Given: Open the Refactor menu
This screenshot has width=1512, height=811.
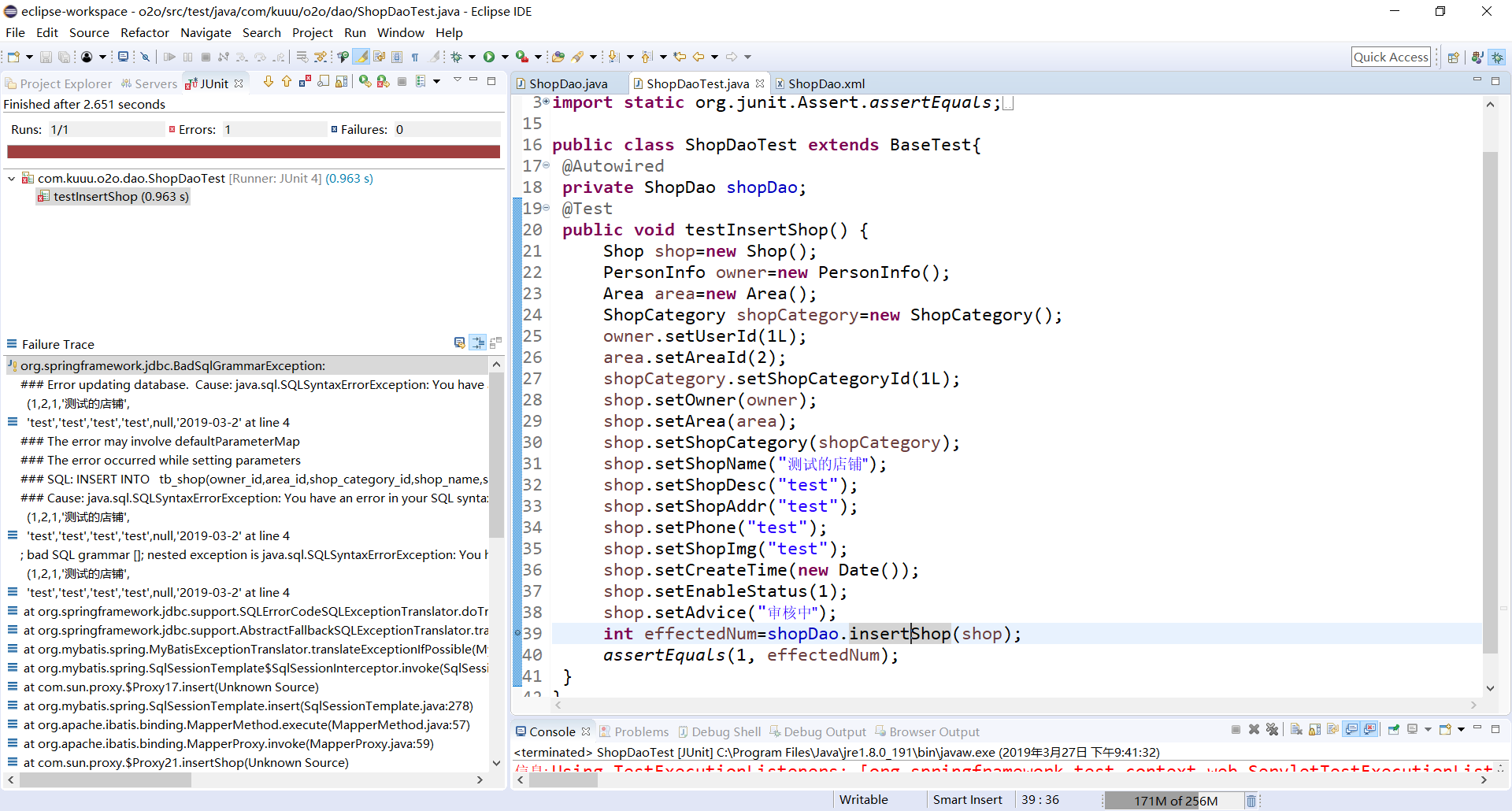Looking at the screenshot, I should 144,32.
